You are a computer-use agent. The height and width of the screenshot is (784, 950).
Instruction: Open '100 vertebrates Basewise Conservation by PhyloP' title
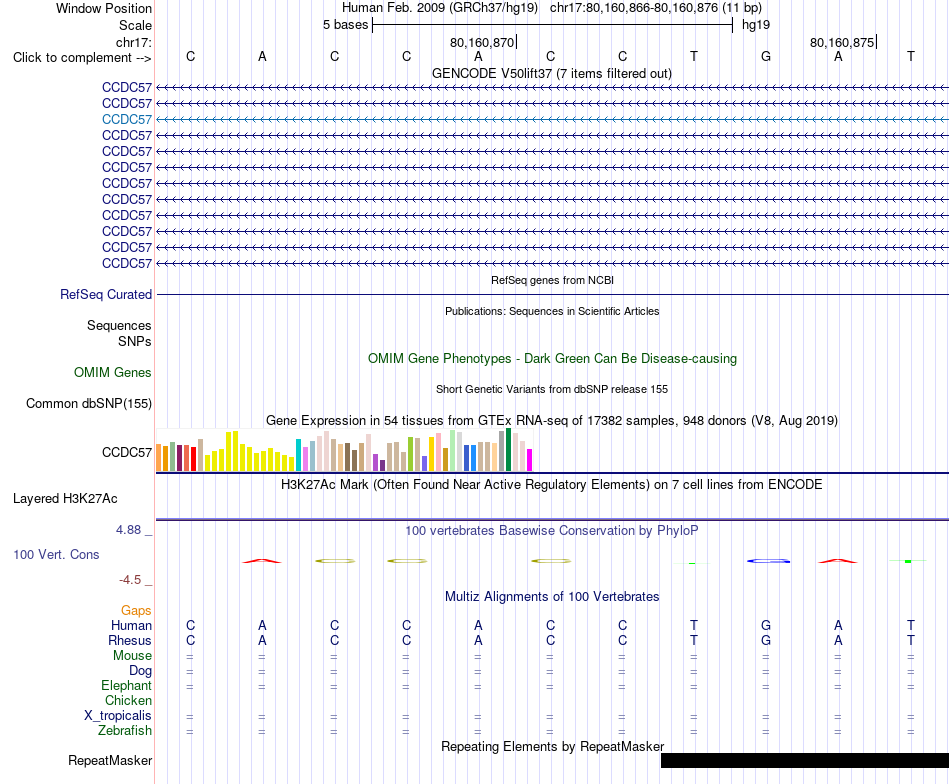(x=551, y=531)
